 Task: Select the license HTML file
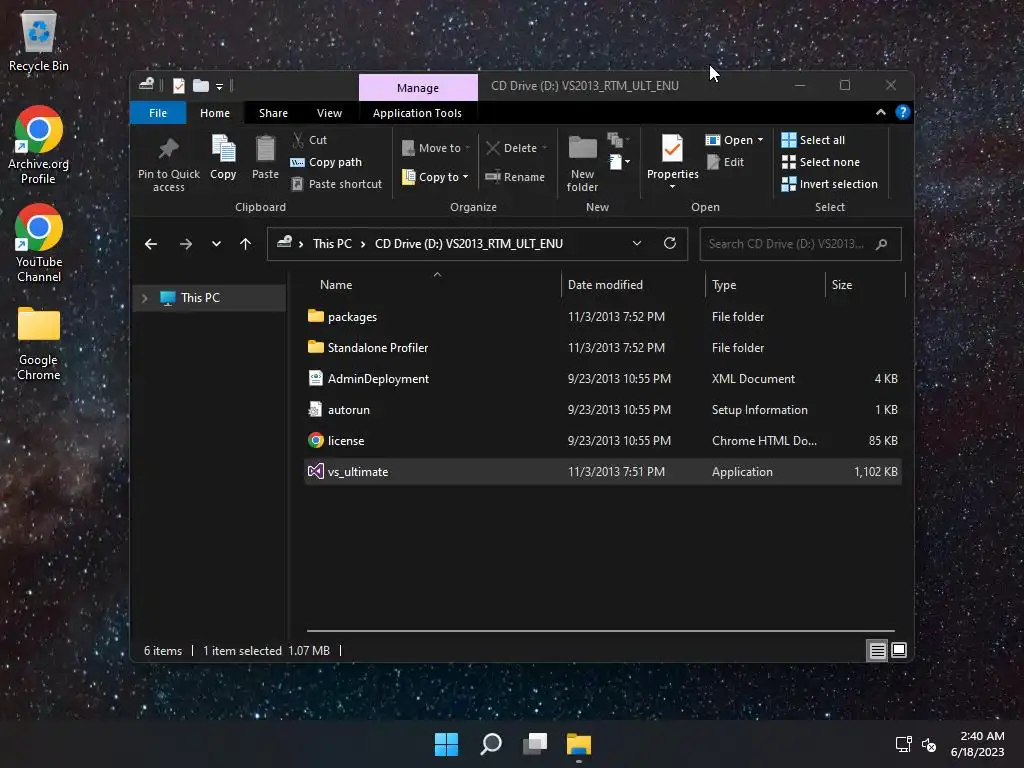pos(603,441)
